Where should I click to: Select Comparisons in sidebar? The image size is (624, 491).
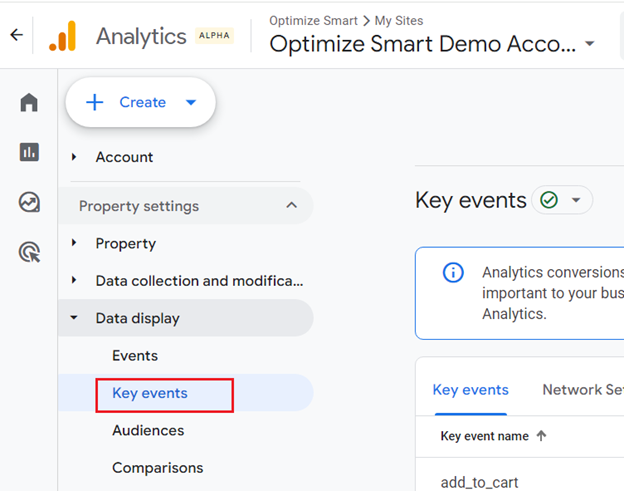[x=158, y=468]
